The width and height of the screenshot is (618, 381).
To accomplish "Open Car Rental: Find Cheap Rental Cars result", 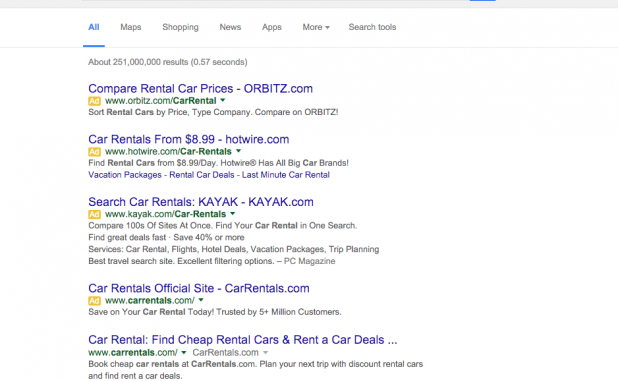I will click(x=243, y=340).
